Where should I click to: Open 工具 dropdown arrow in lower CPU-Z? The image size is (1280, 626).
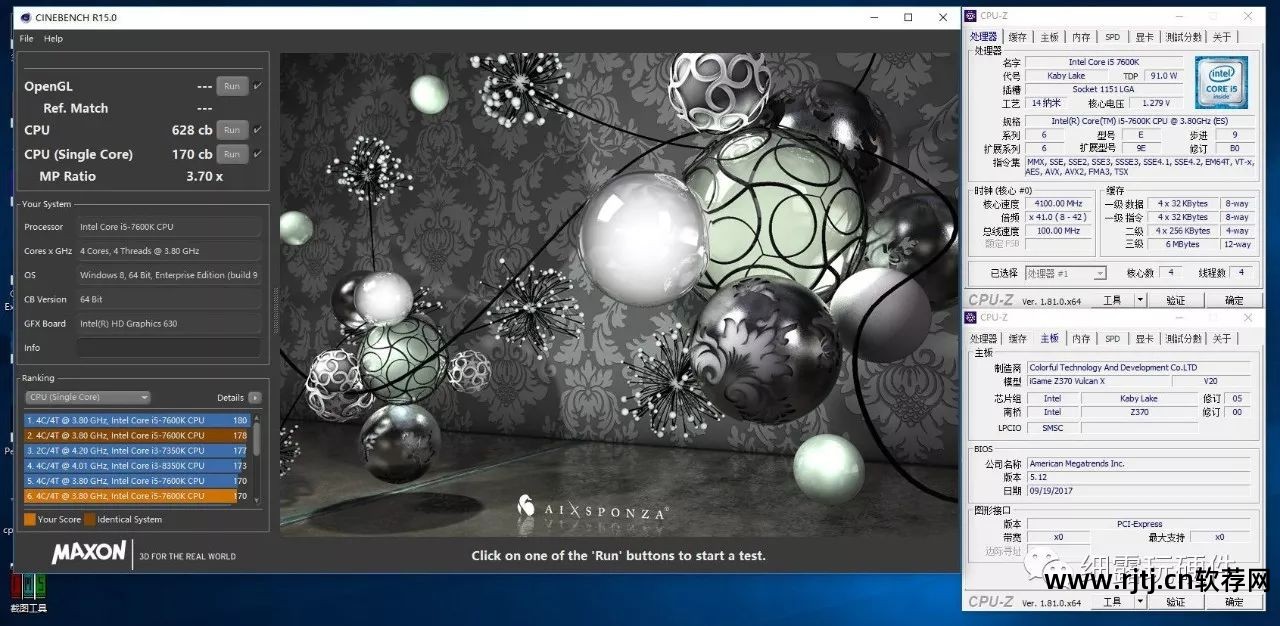pos(1139,602)
